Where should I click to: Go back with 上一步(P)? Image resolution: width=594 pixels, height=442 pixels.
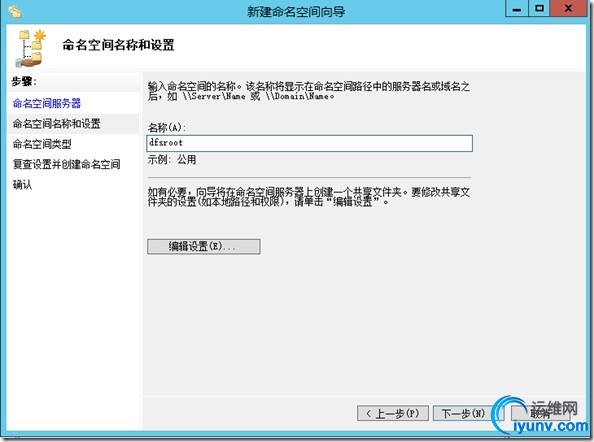tap(392, 413)
